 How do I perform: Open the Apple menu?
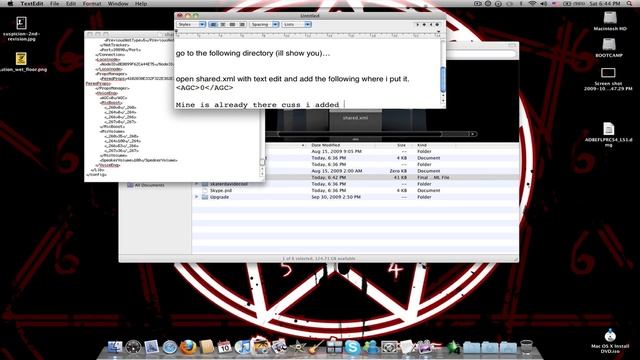click(x=10, y=3)
